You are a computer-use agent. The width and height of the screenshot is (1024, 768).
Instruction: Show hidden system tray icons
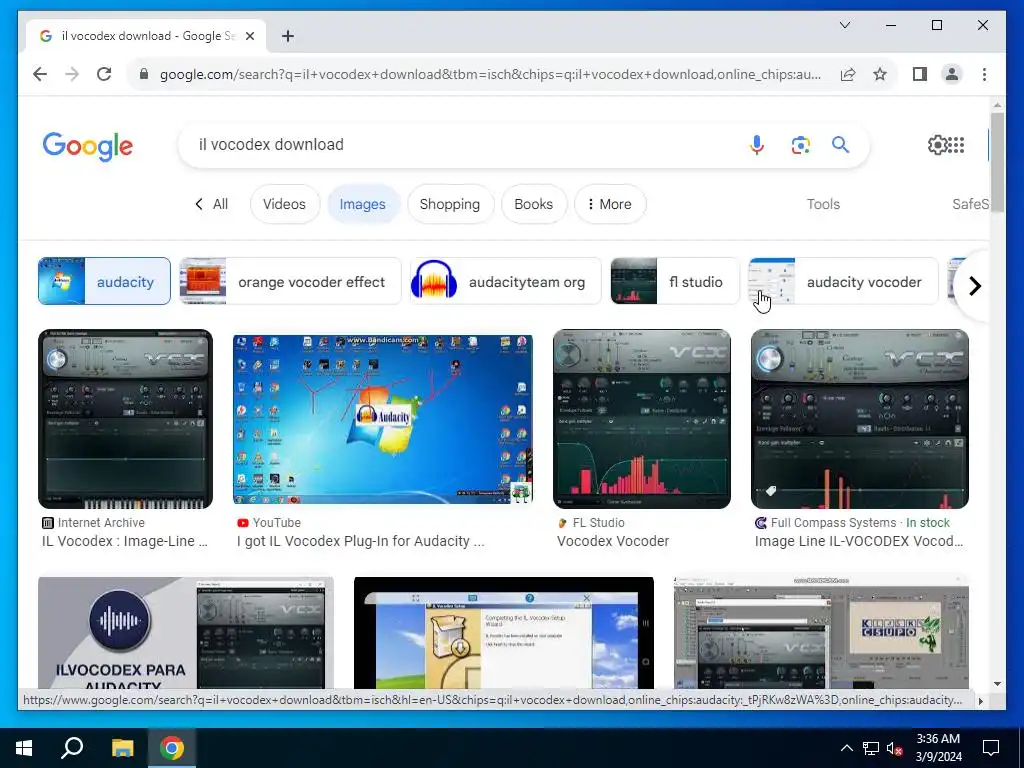click(846, 748)
